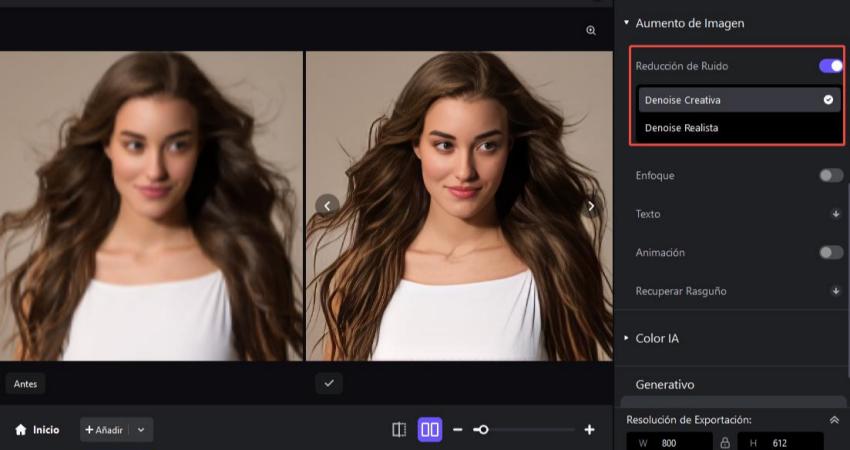
Task: Open dropdown arrow next to Añadir
Action: click(141, 430)
